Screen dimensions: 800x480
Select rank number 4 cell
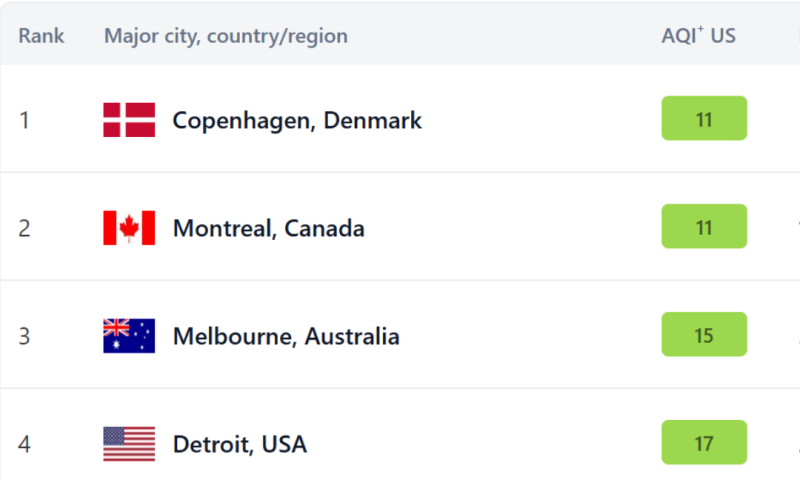click(24, 444)
